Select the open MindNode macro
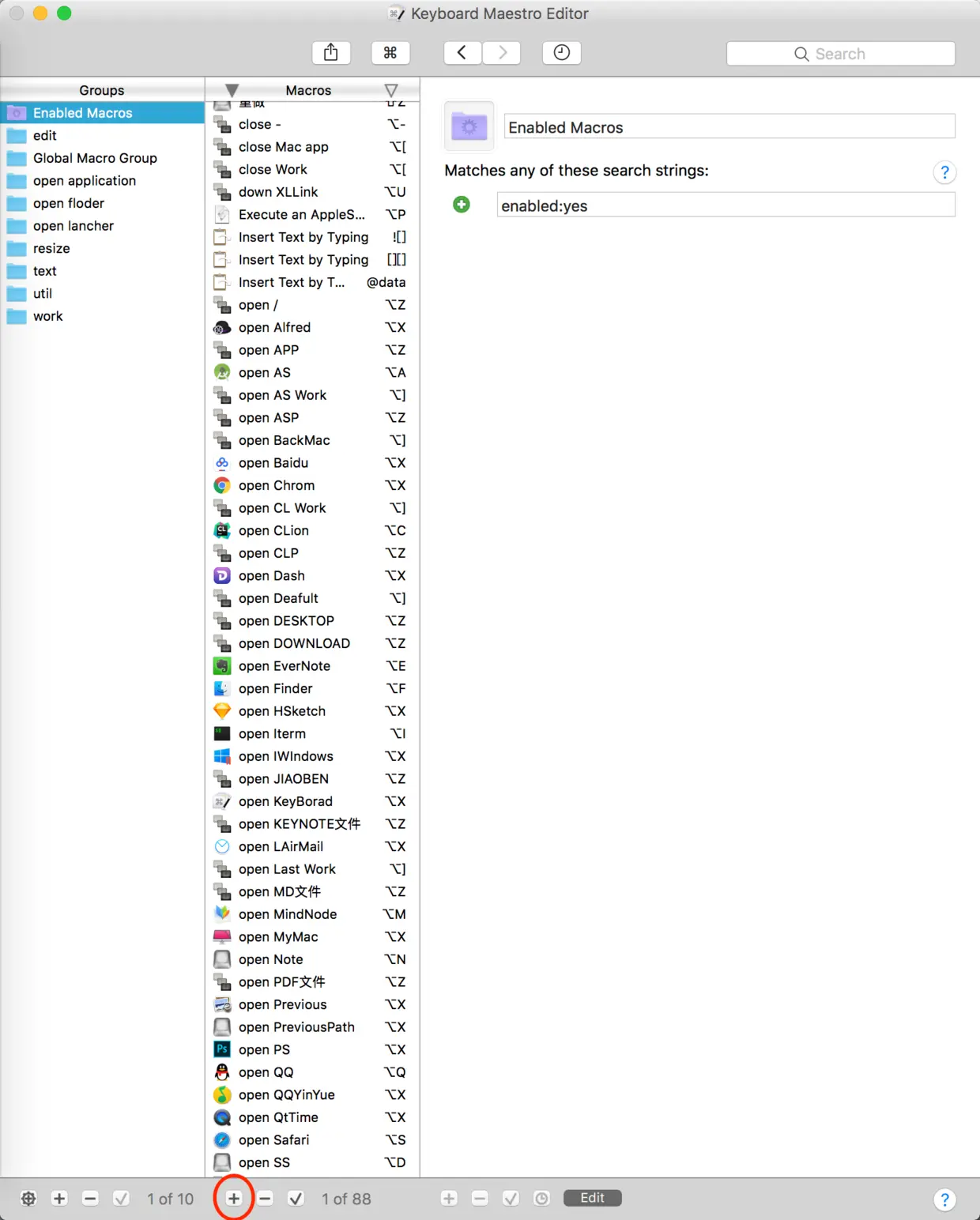 (x=312, y=914)
